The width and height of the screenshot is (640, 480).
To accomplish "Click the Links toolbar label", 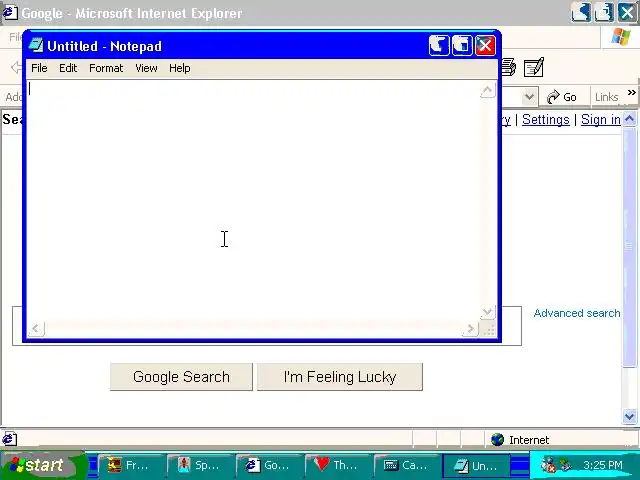I will [x=607, y=97].
